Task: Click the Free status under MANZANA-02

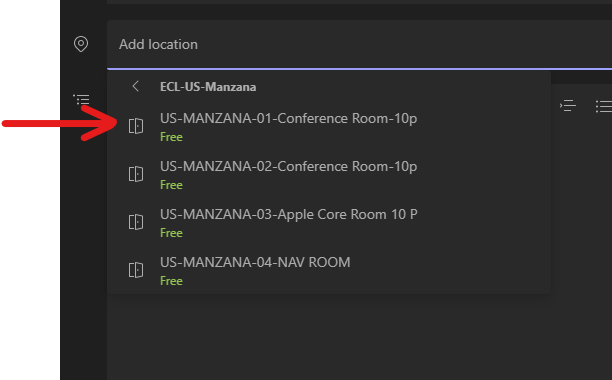Action: [x=171, y=185]
